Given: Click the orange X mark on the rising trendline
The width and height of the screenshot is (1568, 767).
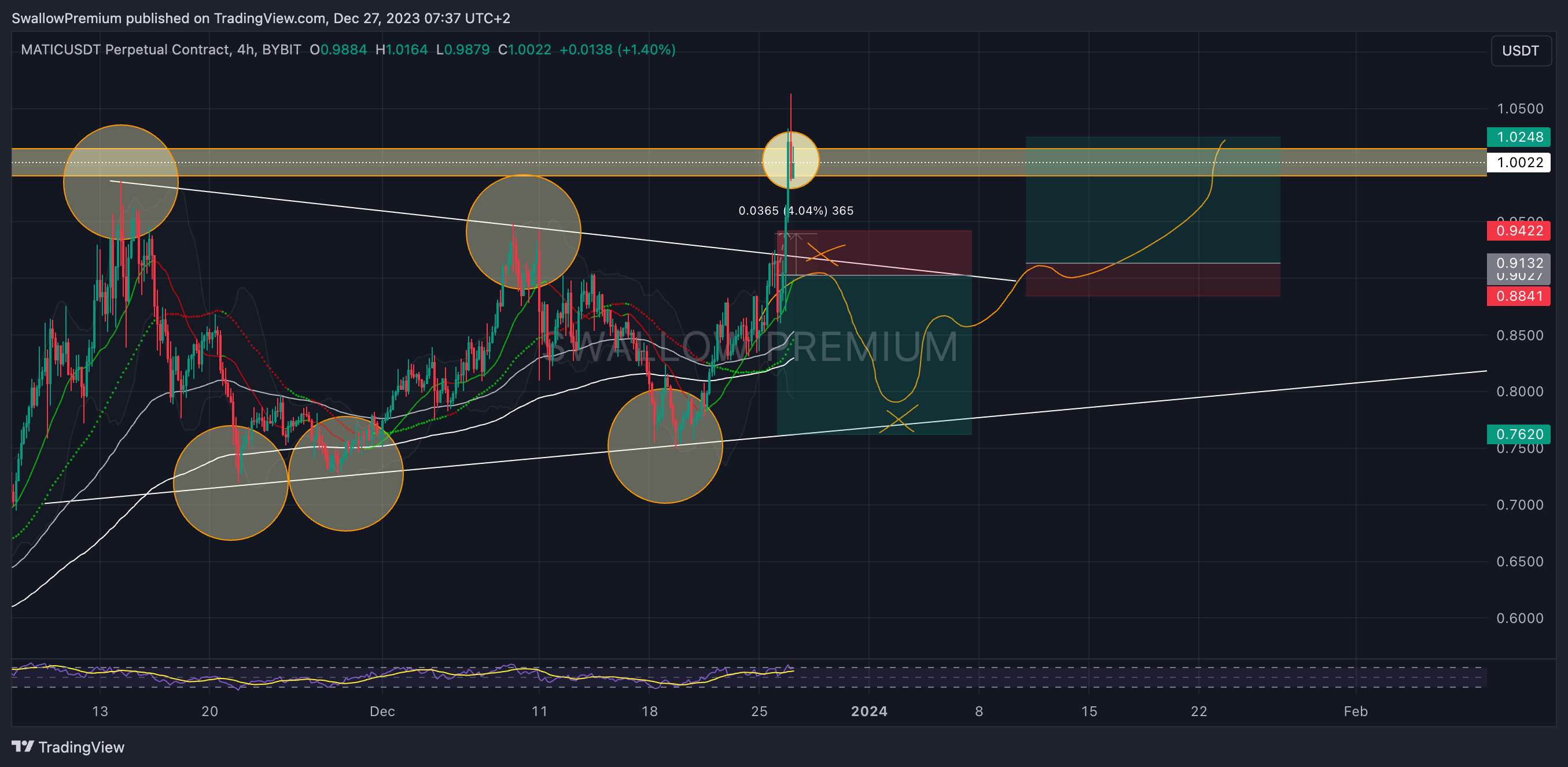Looking at the screenshot, I should tap(899, 419).
